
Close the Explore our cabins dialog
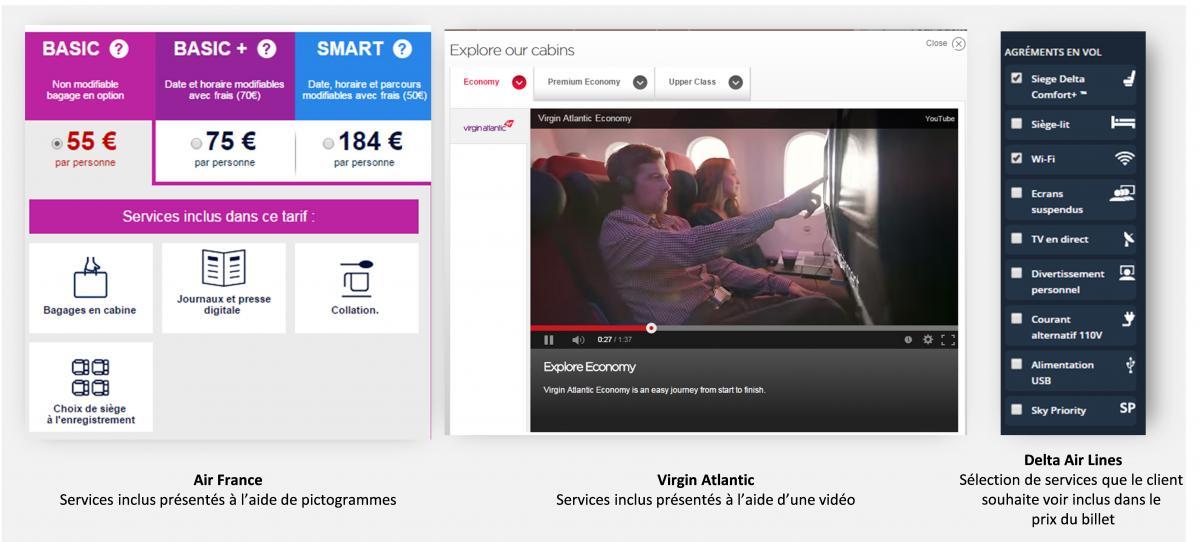point(958,44)
